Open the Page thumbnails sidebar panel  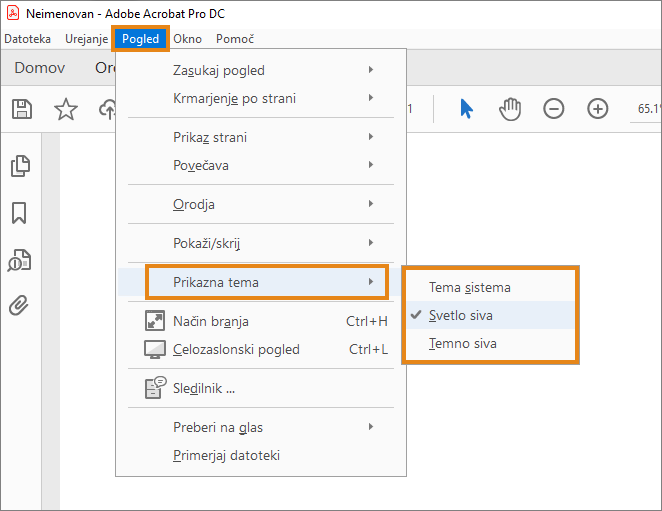point(19,166)
